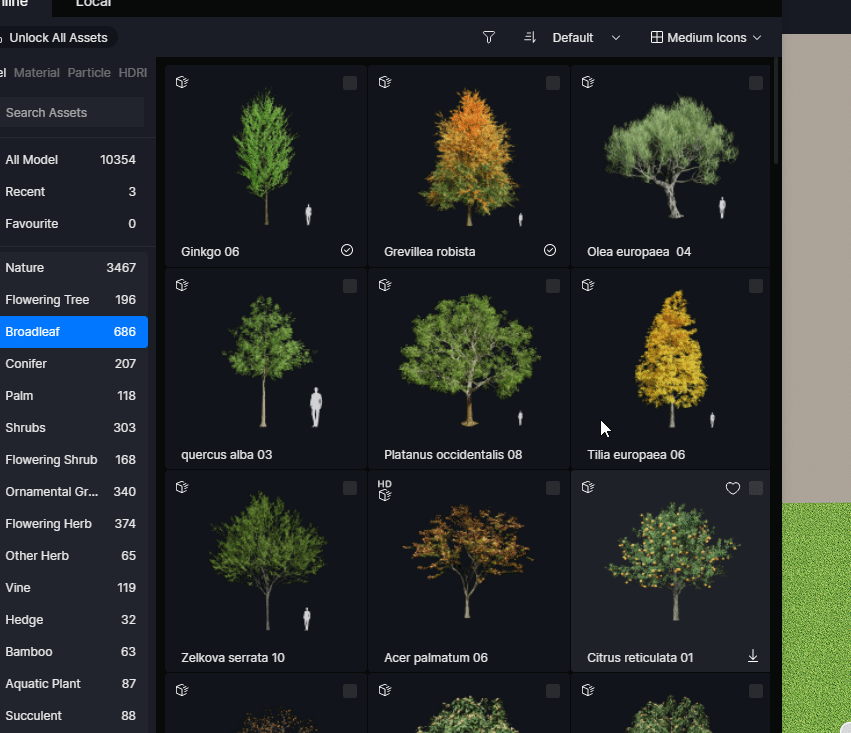Select the Grevillea robista checkbox
This screenshot has width=851, height=733.
coord(553,83)
